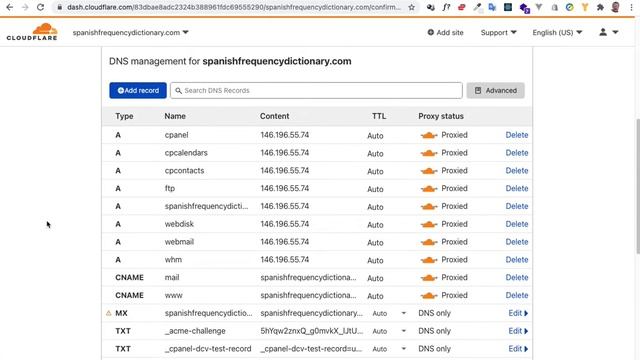This screenshot has width=640, height=360.
Task: Toggle the proxy cloud for cpcalendars record
Action: [x=429, y=153]
